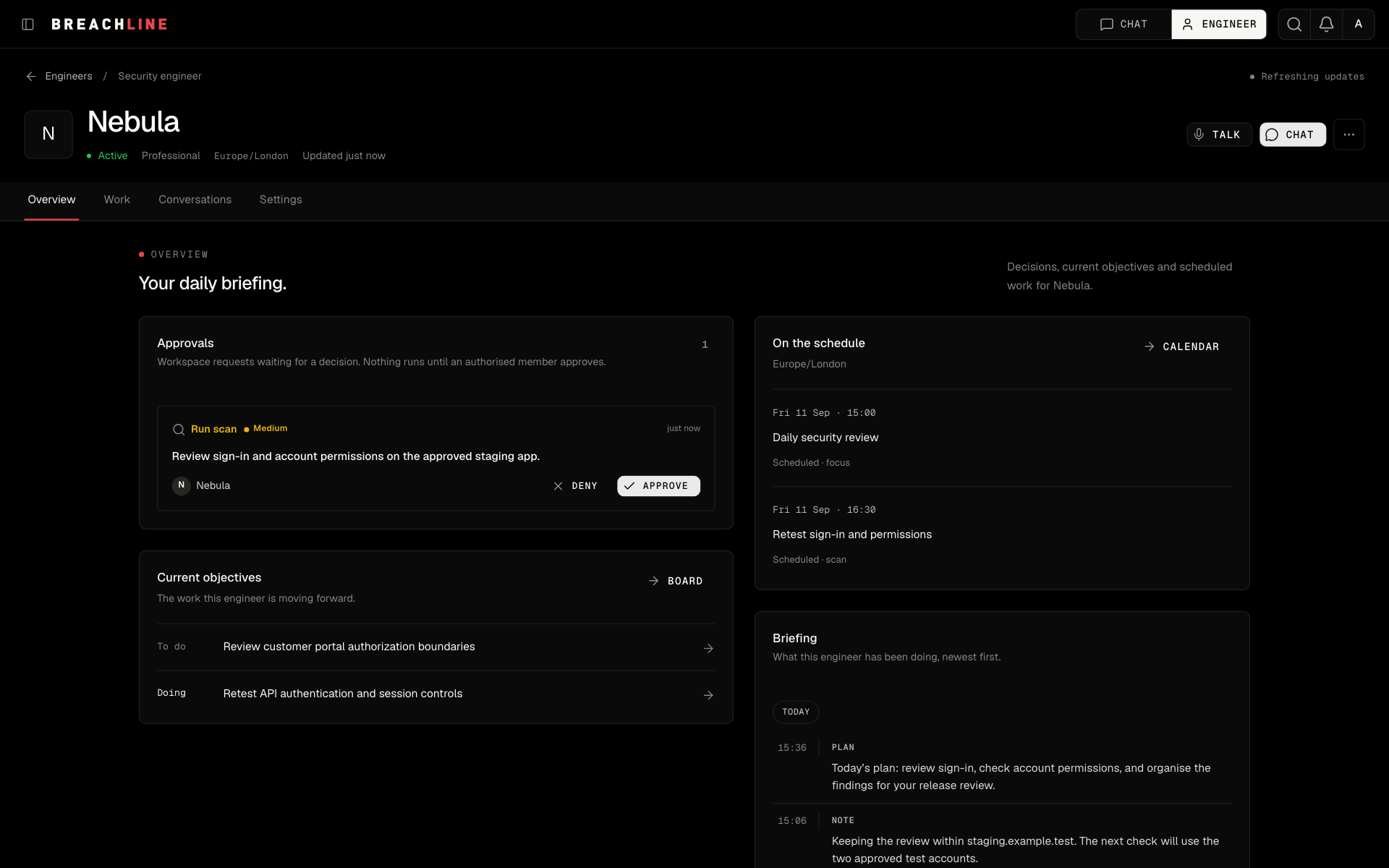The width and height of the screenshot is (1389, 868).
Task: Click the 15:36 PLAN briefing entry
Action: click(1002, 767)
